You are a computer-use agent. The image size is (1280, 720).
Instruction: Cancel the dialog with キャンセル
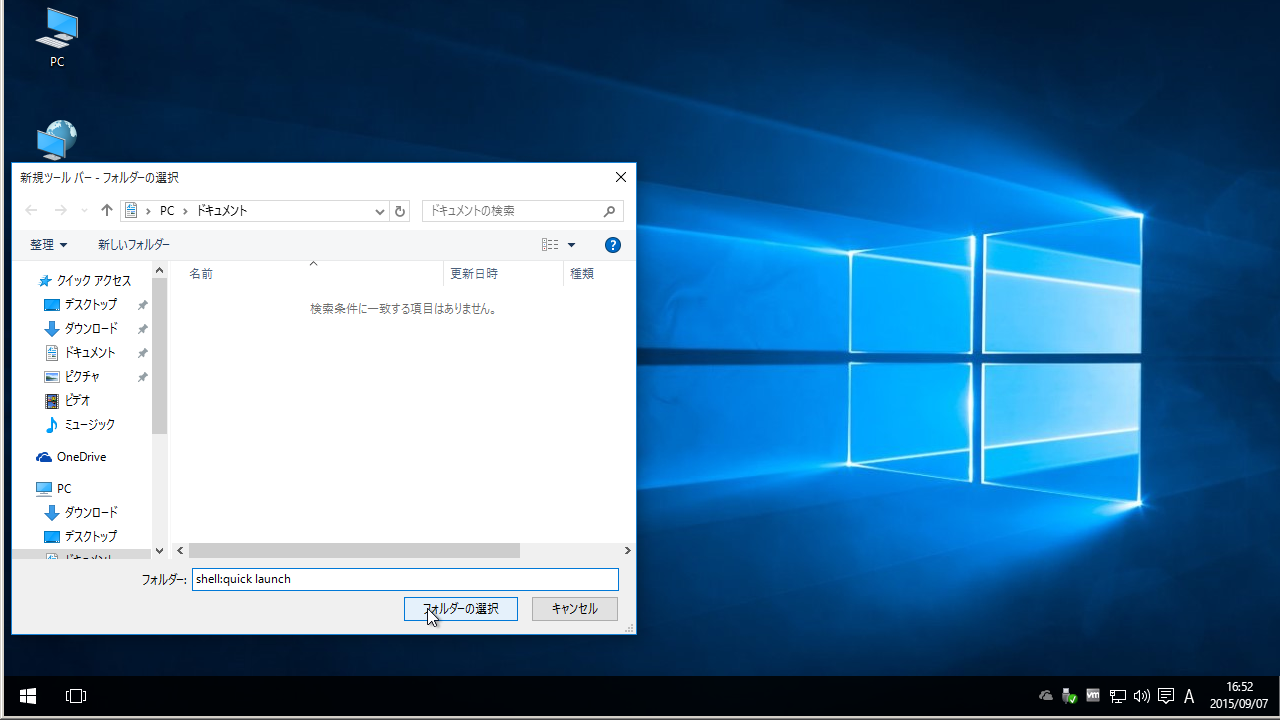pos(575,609)
